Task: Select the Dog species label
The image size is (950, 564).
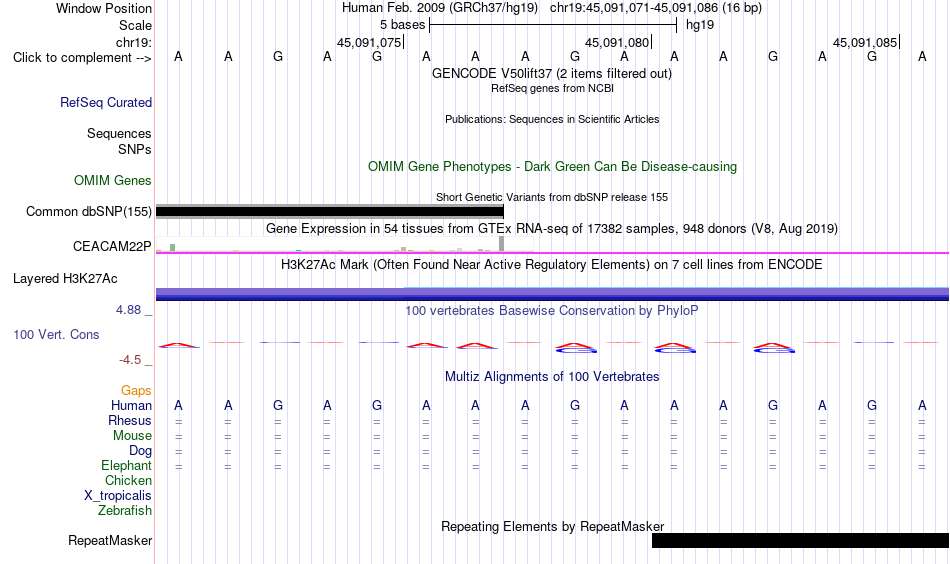Action: point(141,451)
